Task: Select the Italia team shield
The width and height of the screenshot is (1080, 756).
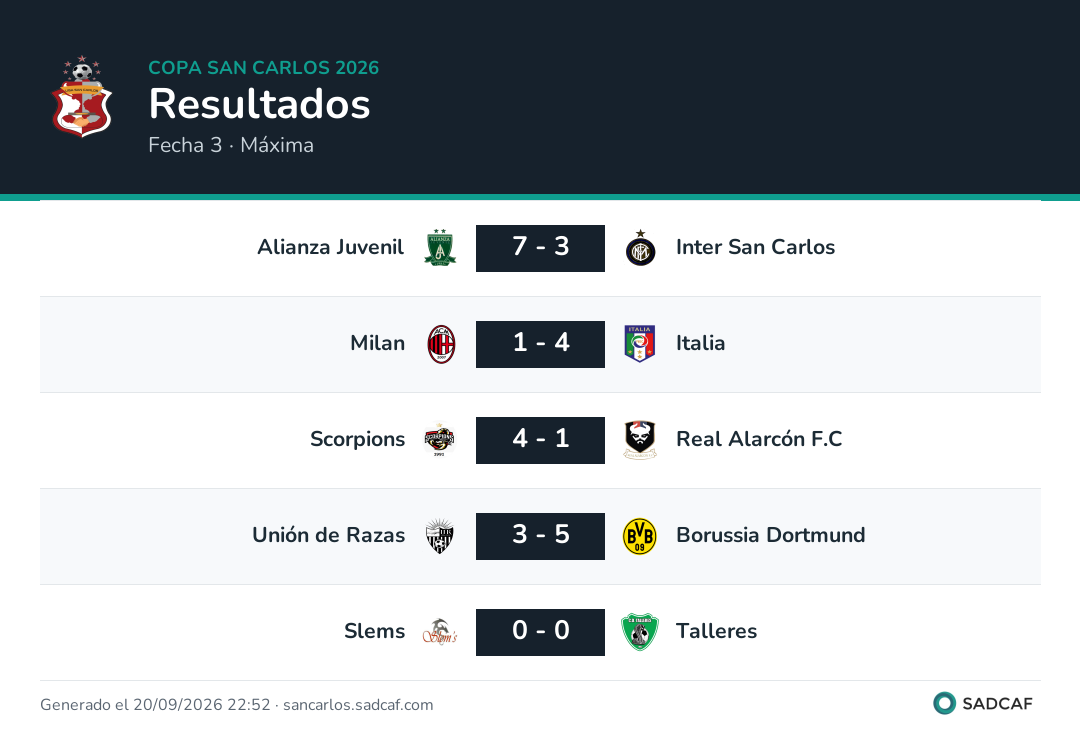Action: (640, 344)
